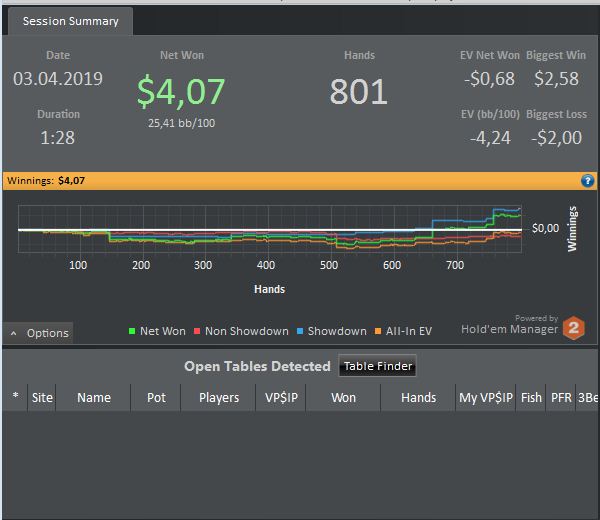Click the Net Won value $4,07
600x520 pixels.
(181, 91)
